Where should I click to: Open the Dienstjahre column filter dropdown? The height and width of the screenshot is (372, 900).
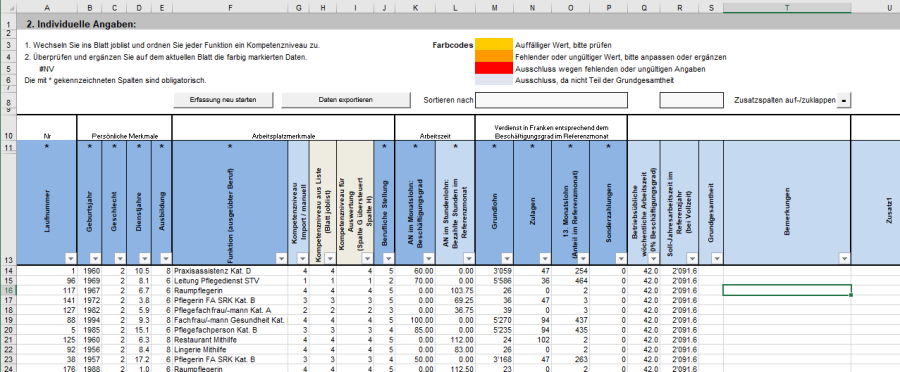(145, 258)
